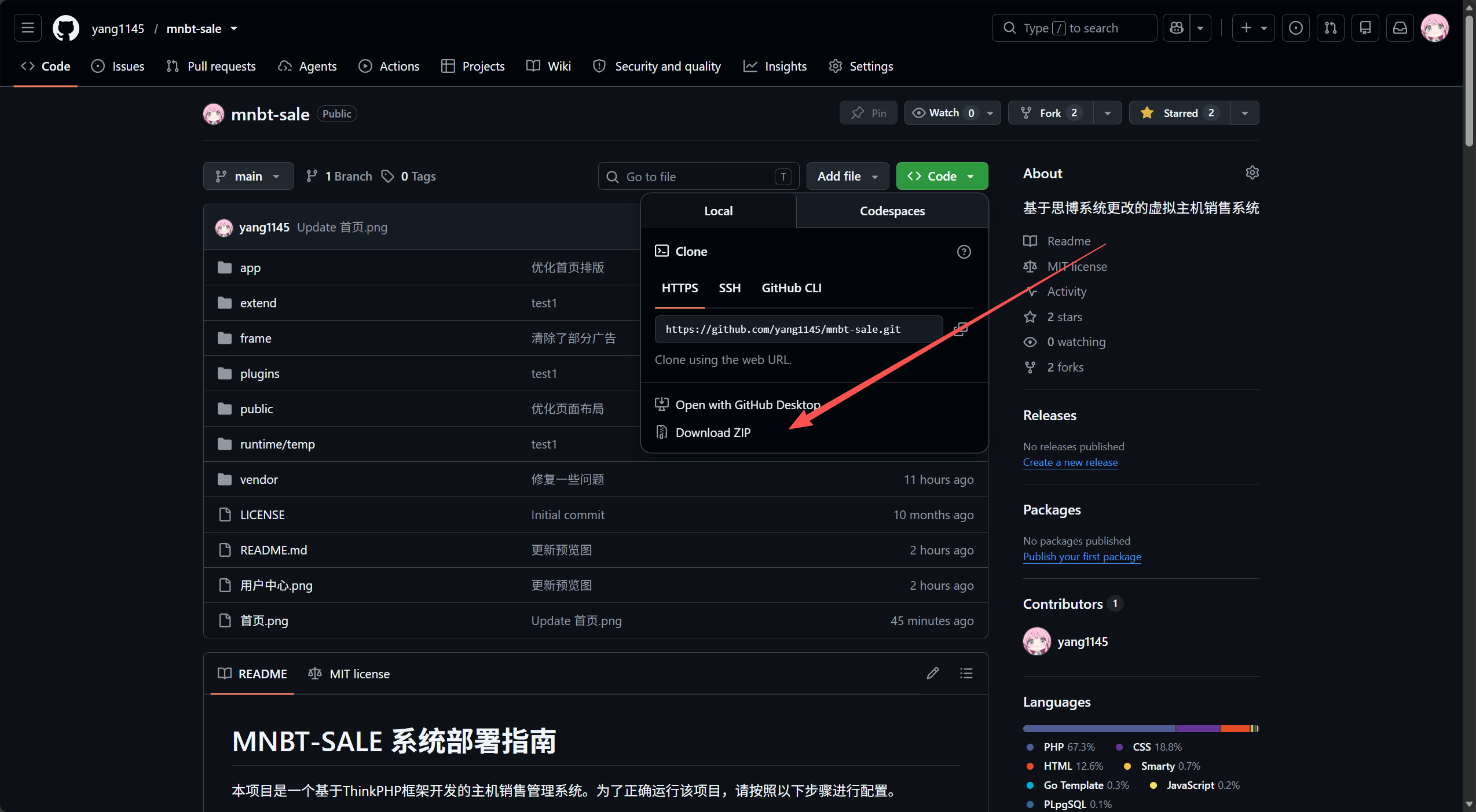Viewport: 1476px width, 812px height.
Task: Open the notifications inbox icon
Action: point(1400,28)
